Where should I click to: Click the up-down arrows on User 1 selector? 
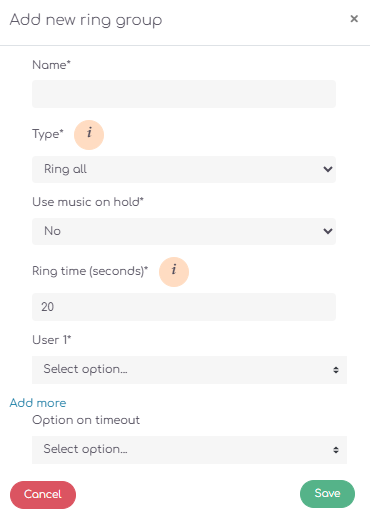tap(336, 370)
